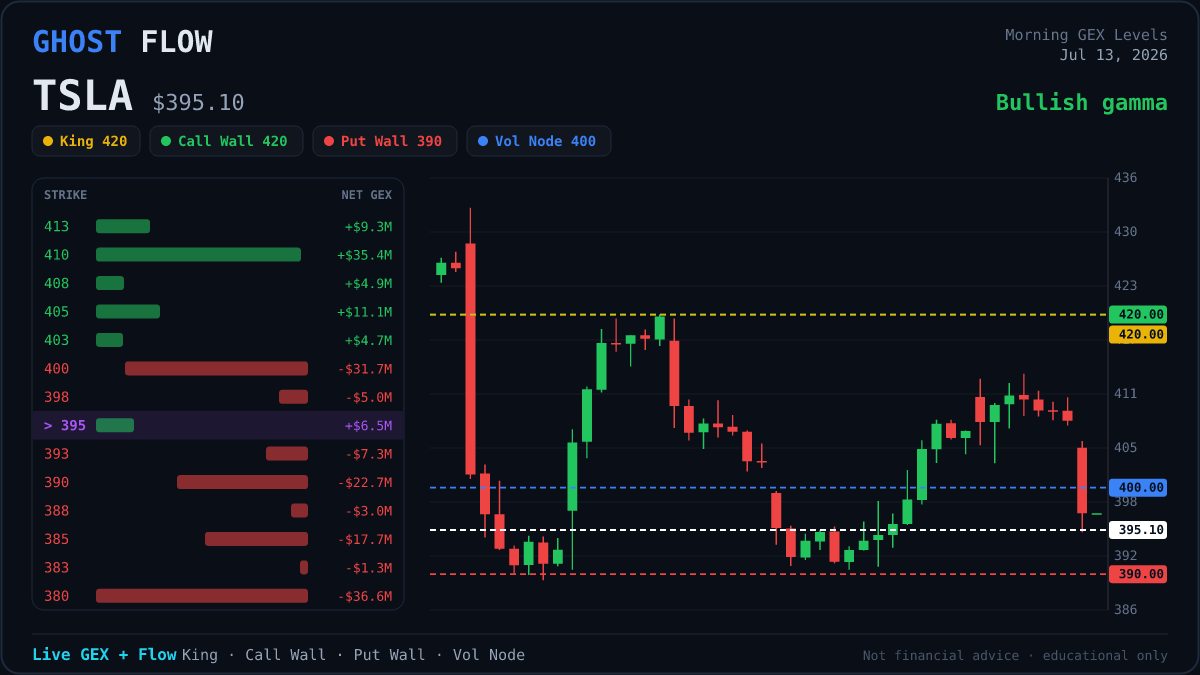Viewport: 1200px width, 675px height.
Task: Select the highlighted > 395 strike row
Action: pyautogui.click(x=218, y=425)
